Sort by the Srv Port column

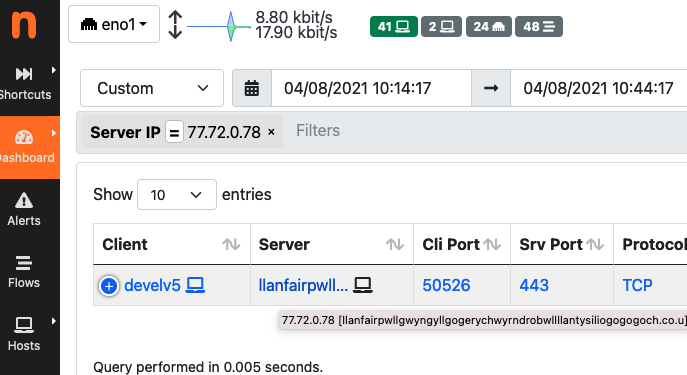point(562,244)
